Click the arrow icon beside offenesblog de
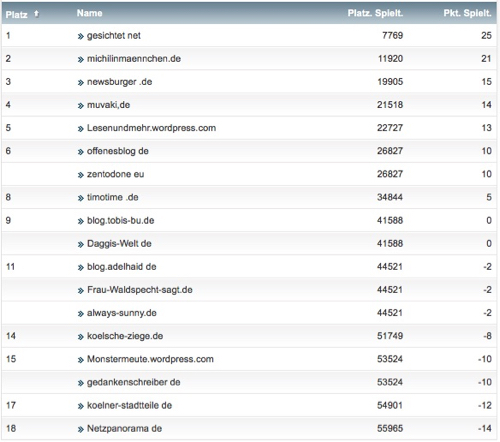This screenshot has height=442, width=500. pos(80,152)
